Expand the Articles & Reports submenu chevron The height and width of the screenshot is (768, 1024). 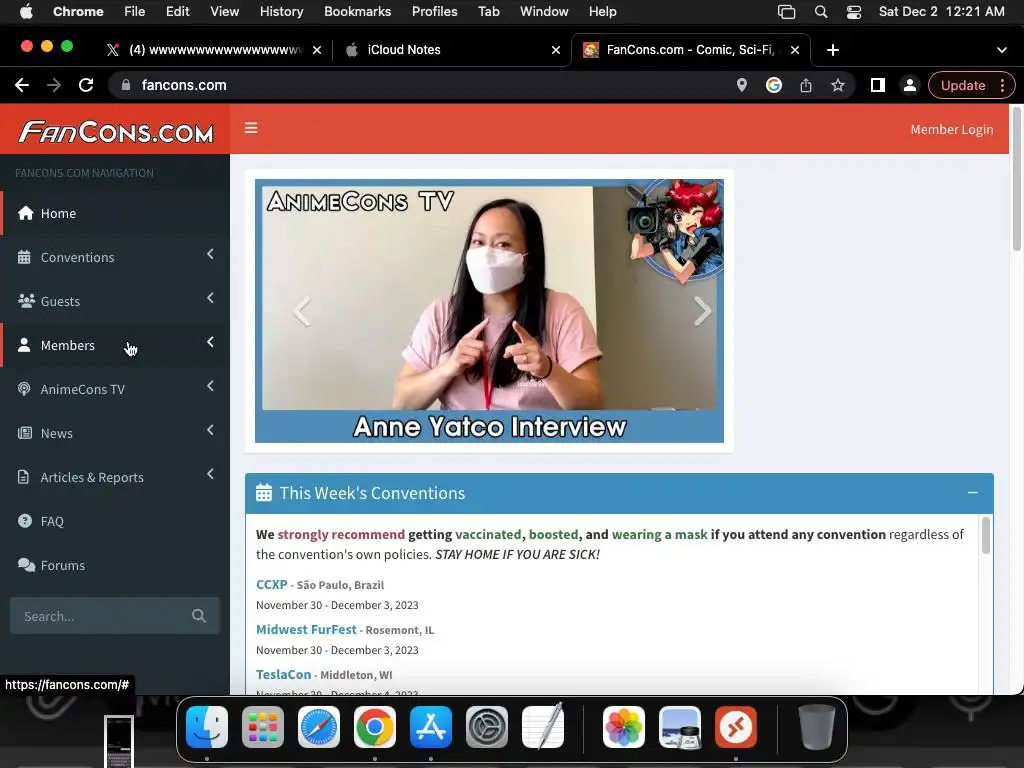210,473
